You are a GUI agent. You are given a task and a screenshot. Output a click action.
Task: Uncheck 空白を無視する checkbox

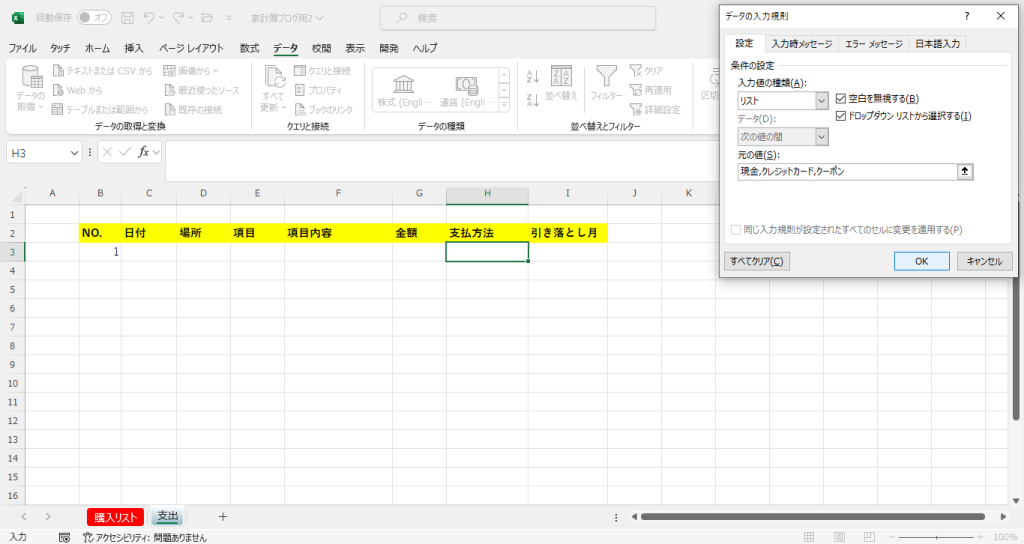tap(840, 99)
